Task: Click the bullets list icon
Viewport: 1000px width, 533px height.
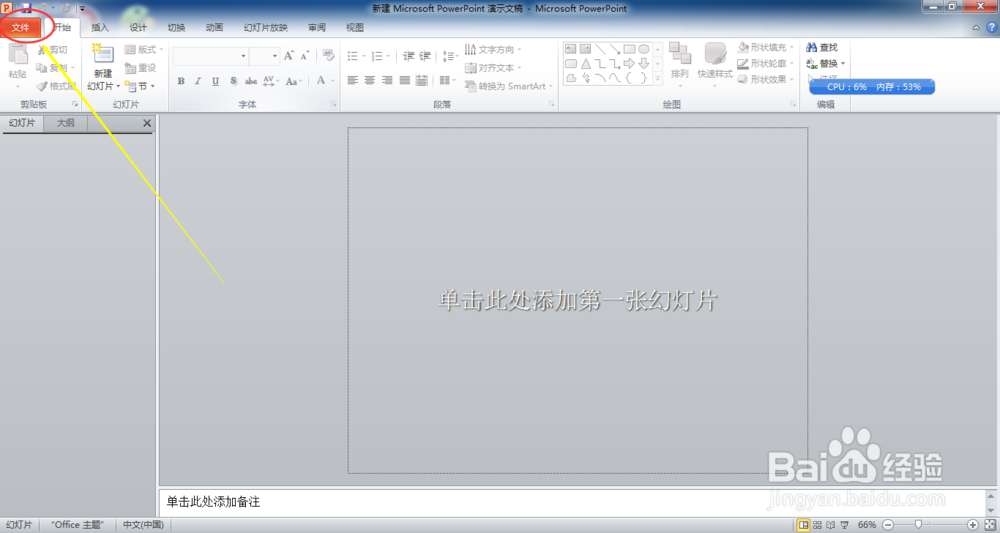Action: coord(355,56)
